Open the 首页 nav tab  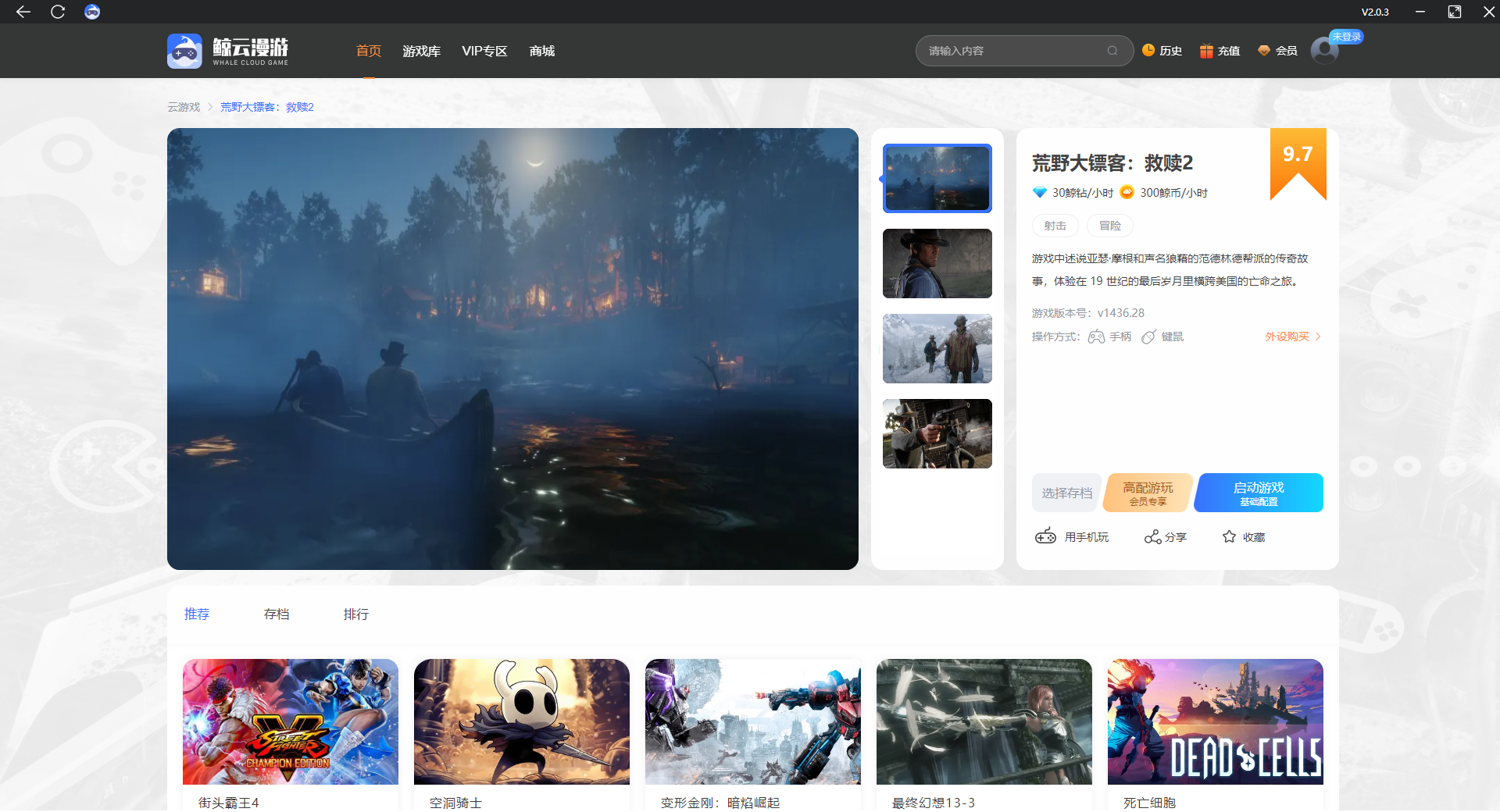coord(369,51)
